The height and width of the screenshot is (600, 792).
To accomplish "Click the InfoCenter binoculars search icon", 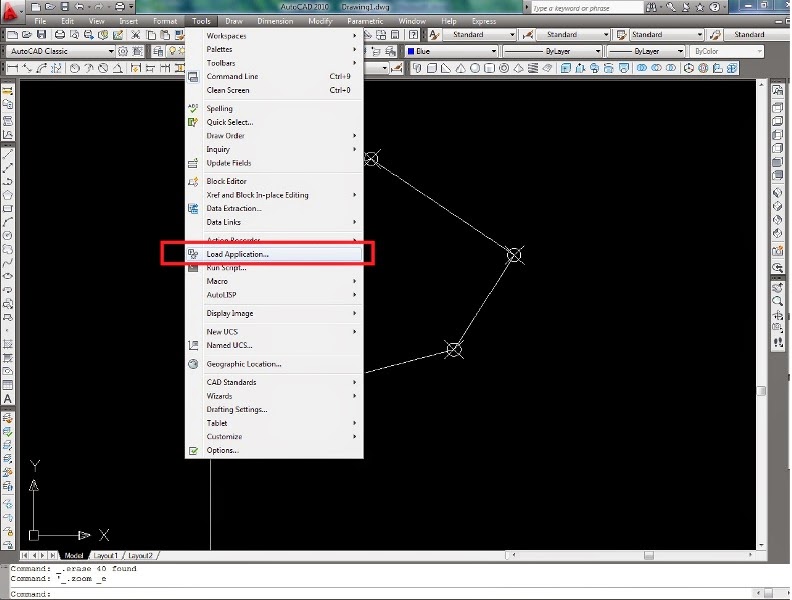I will (x=652, y=7).
